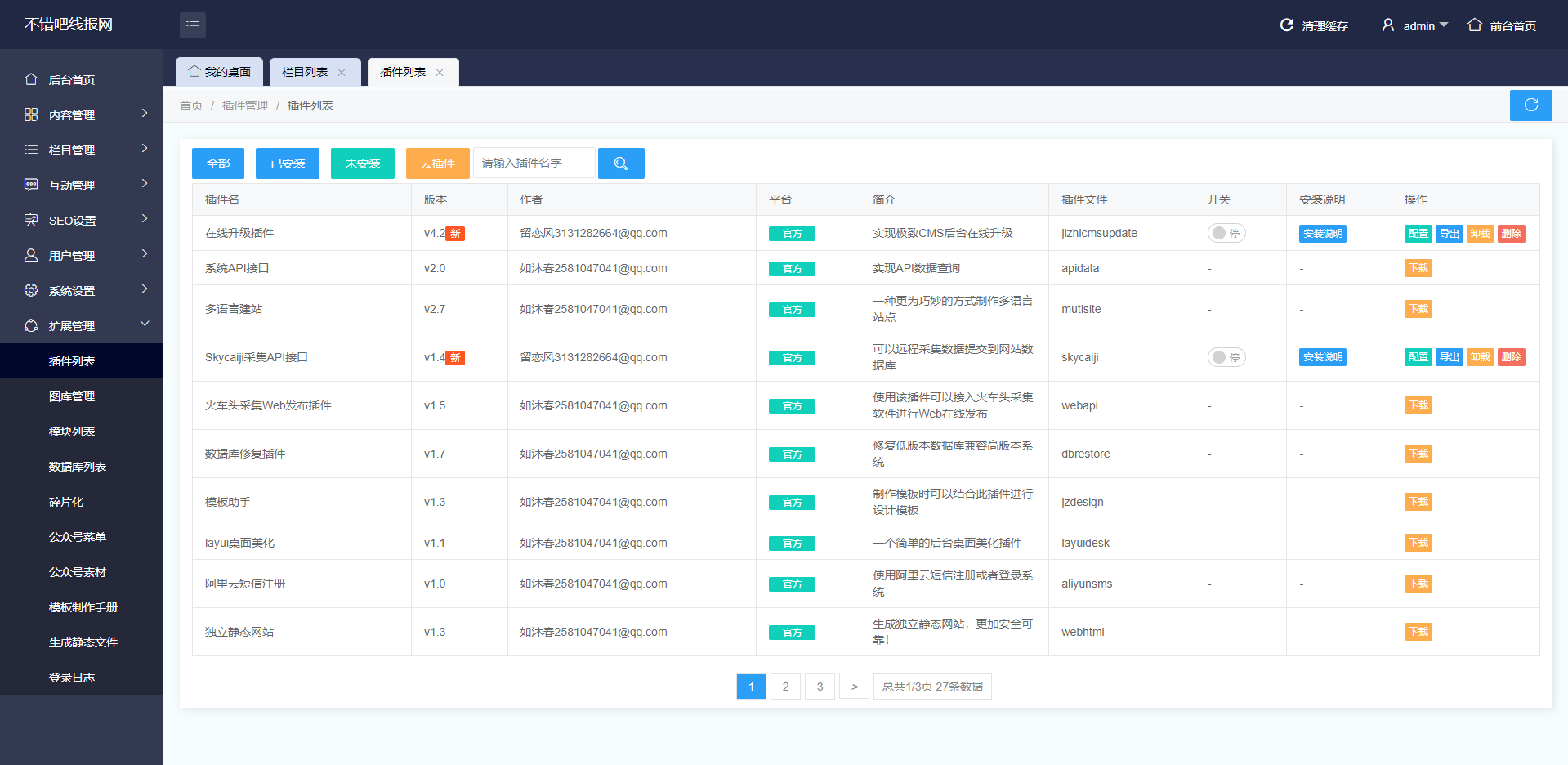Screen dimensions: 1568x765
Task: Filter plugins with the 已安装 button
Action: tap(288, 163)
